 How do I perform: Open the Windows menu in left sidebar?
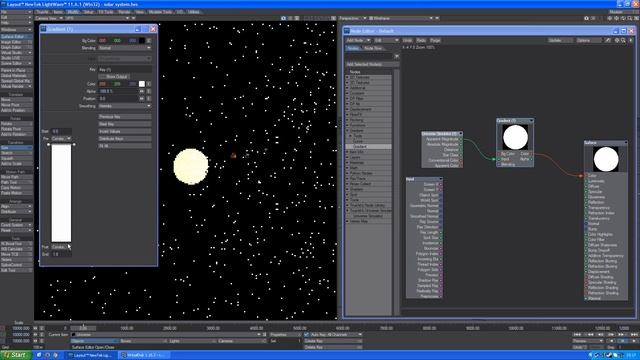pos(16,30)
